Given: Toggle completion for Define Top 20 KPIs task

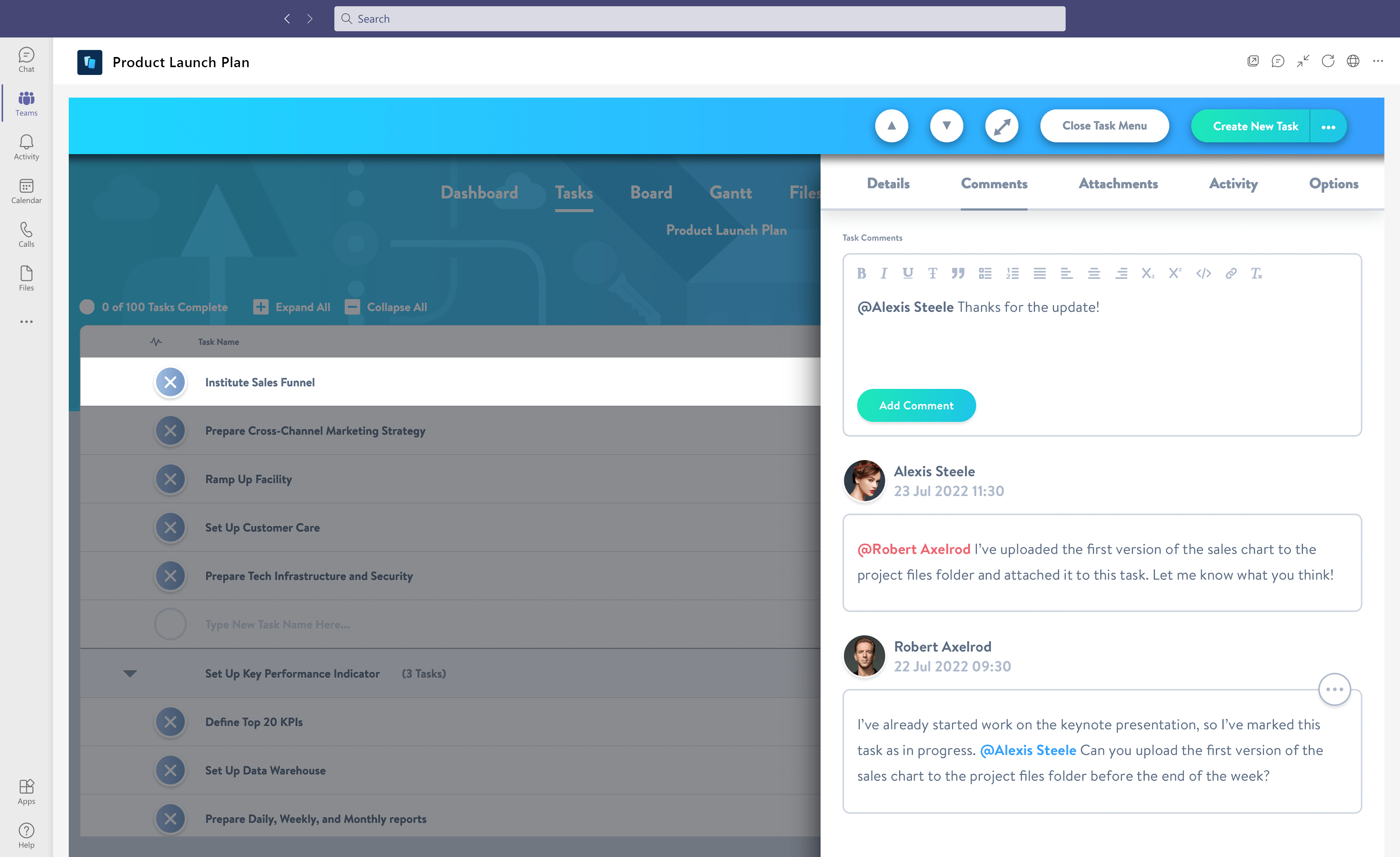Looking at the screenshot, I should coord(170,721).
